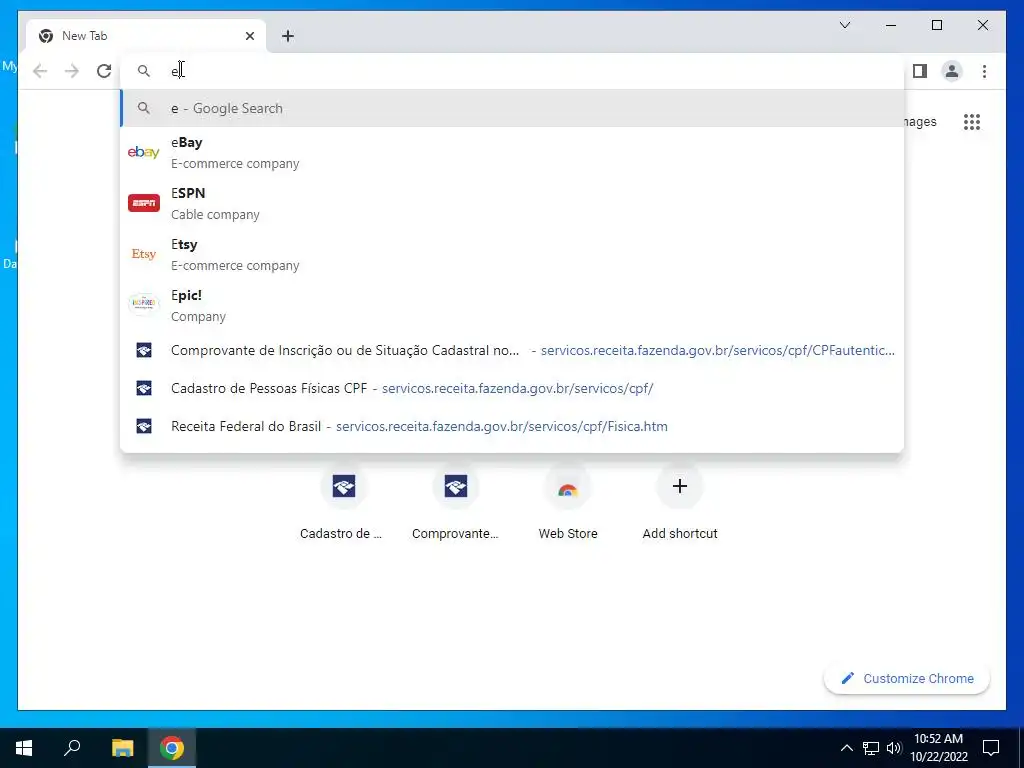Select the Epic! company suggestion

point(513,306)
